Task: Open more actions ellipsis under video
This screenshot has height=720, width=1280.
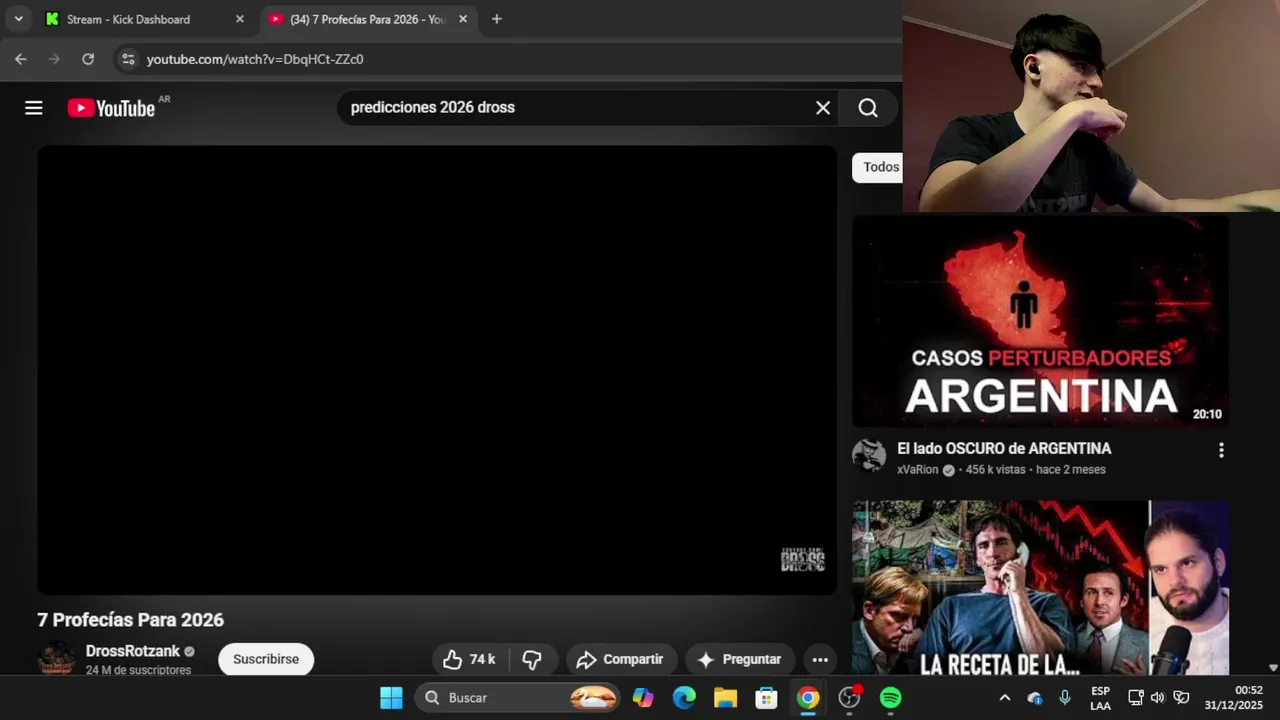Action: point(820,659)
